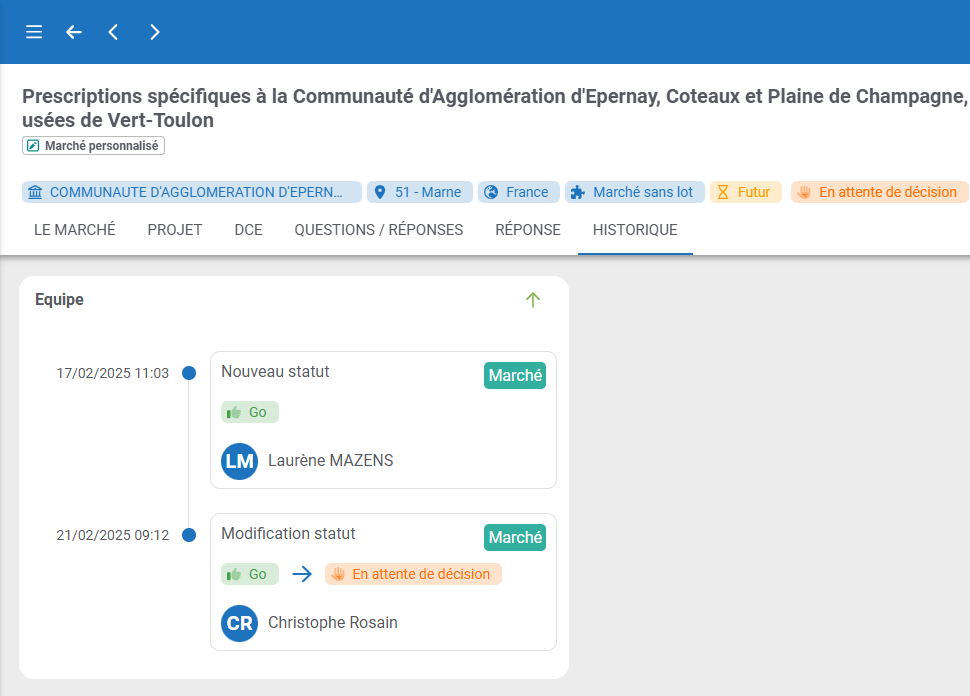Click the Marché personnalisé badge
Viewport: 970px width, 696px height.
click(93, 146)
